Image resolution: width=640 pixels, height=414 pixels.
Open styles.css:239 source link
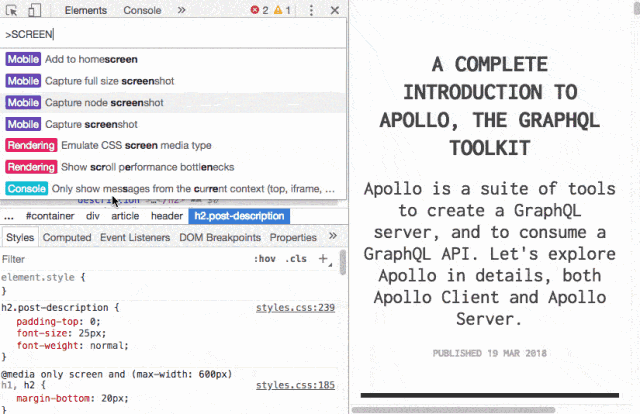pyautogui.click(x=295, y=308)
